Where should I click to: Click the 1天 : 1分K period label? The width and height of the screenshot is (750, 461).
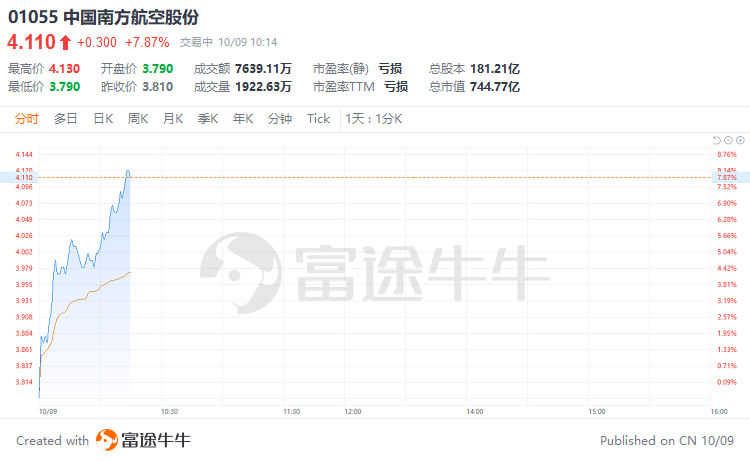374,119
